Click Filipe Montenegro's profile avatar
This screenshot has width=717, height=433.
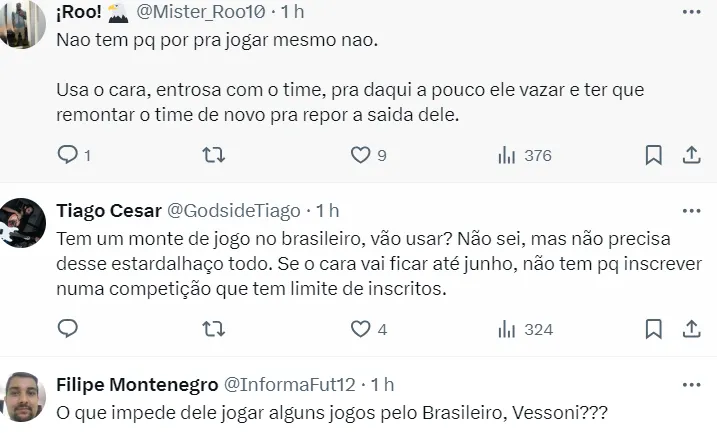pyautogui.click(x=25, y=398)
